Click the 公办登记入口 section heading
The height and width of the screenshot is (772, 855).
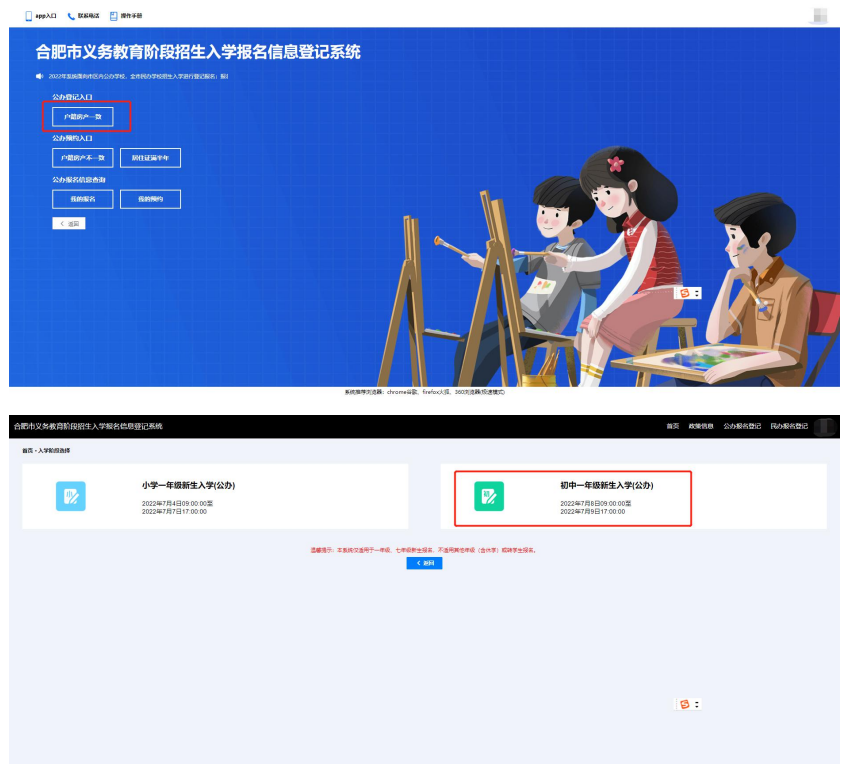click(x=73, y=98)
